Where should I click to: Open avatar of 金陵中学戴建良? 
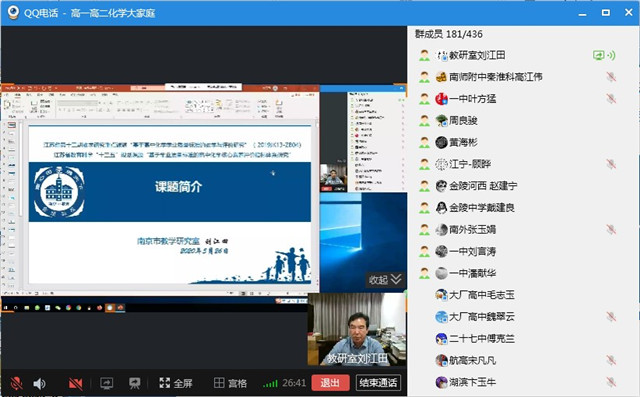[441, 208]
